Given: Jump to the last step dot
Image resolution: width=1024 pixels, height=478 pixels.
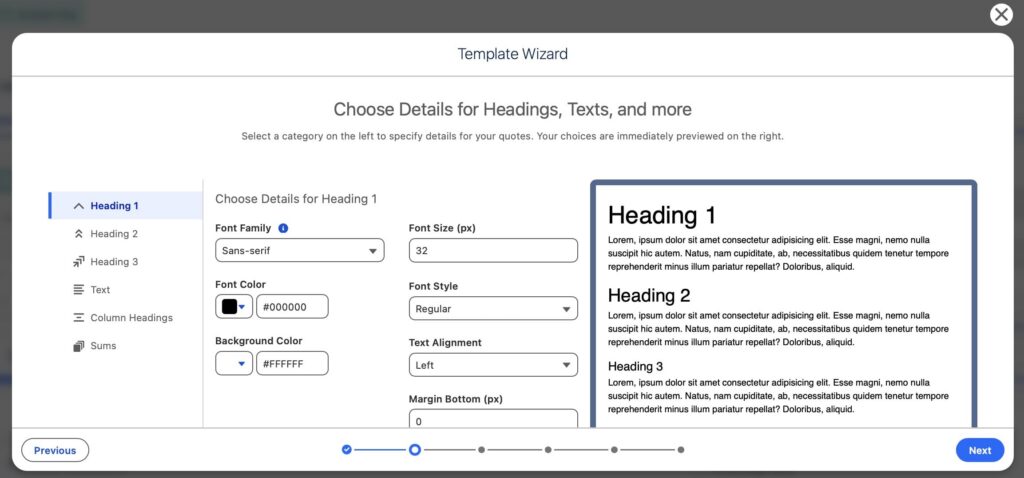Looking at the screenshot, I should (x=680, y=449).
